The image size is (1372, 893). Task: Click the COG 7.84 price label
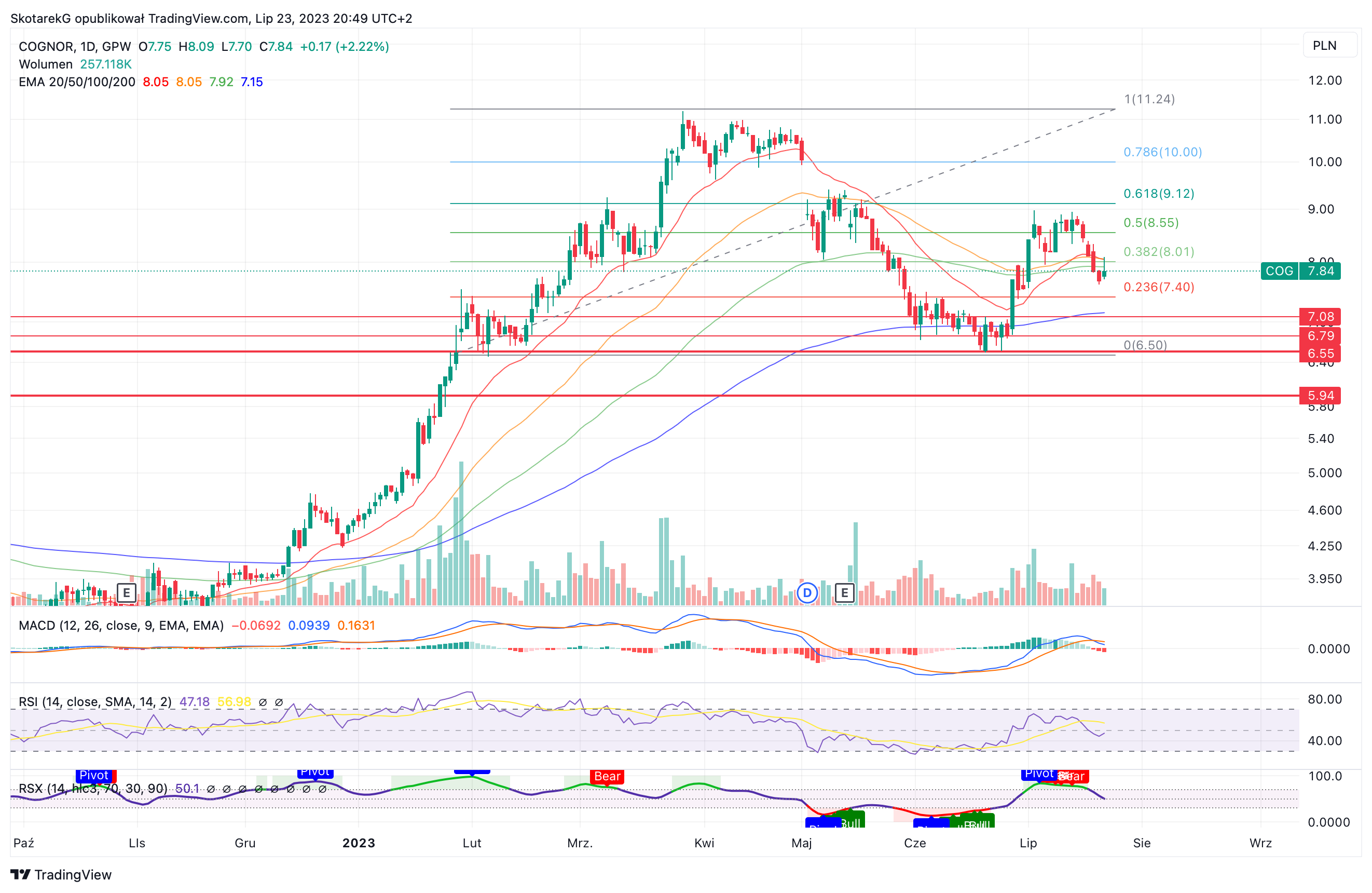(1300, 270)
